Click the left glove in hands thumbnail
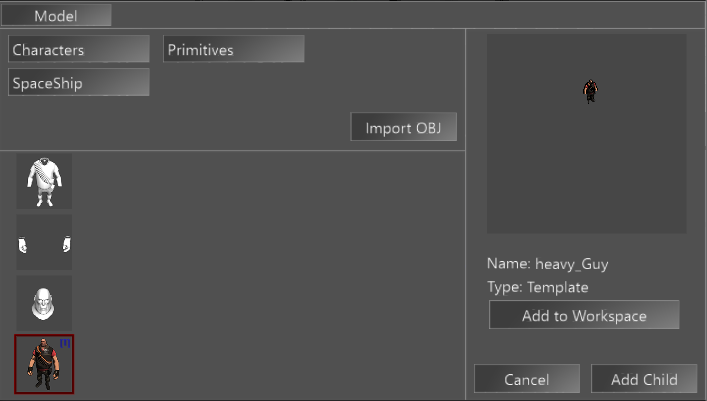The width and height of the screenshot is (707, 401). click(x=23, y=245)
